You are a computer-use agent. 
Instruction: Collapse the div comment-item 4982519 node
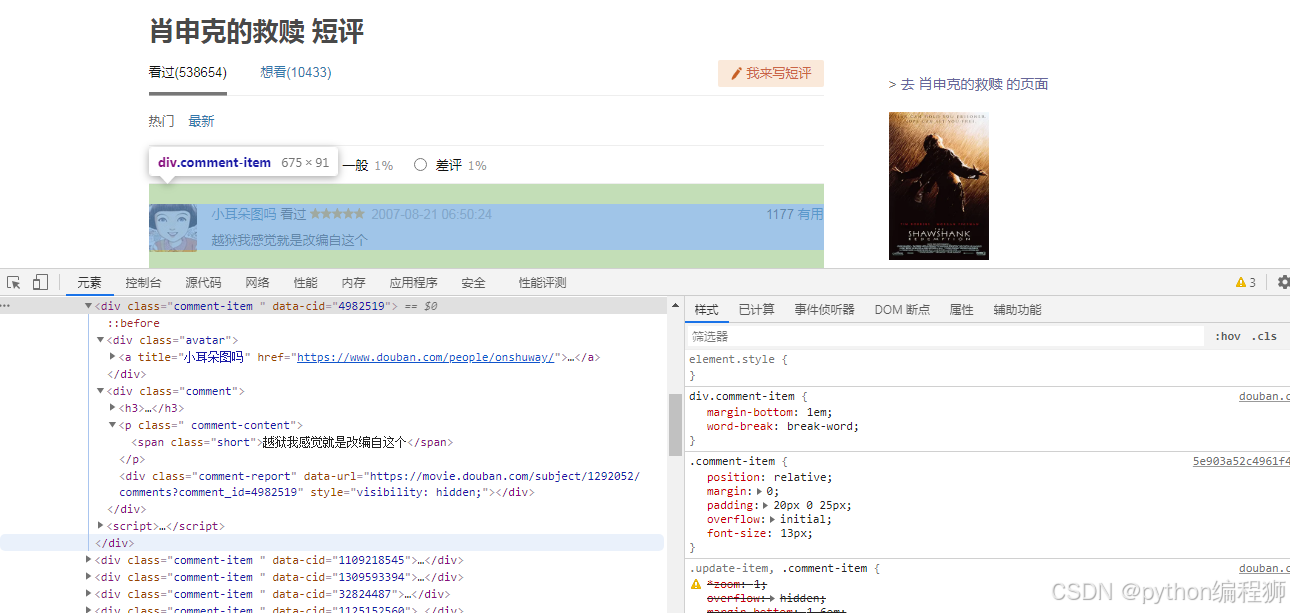point(88,306)
